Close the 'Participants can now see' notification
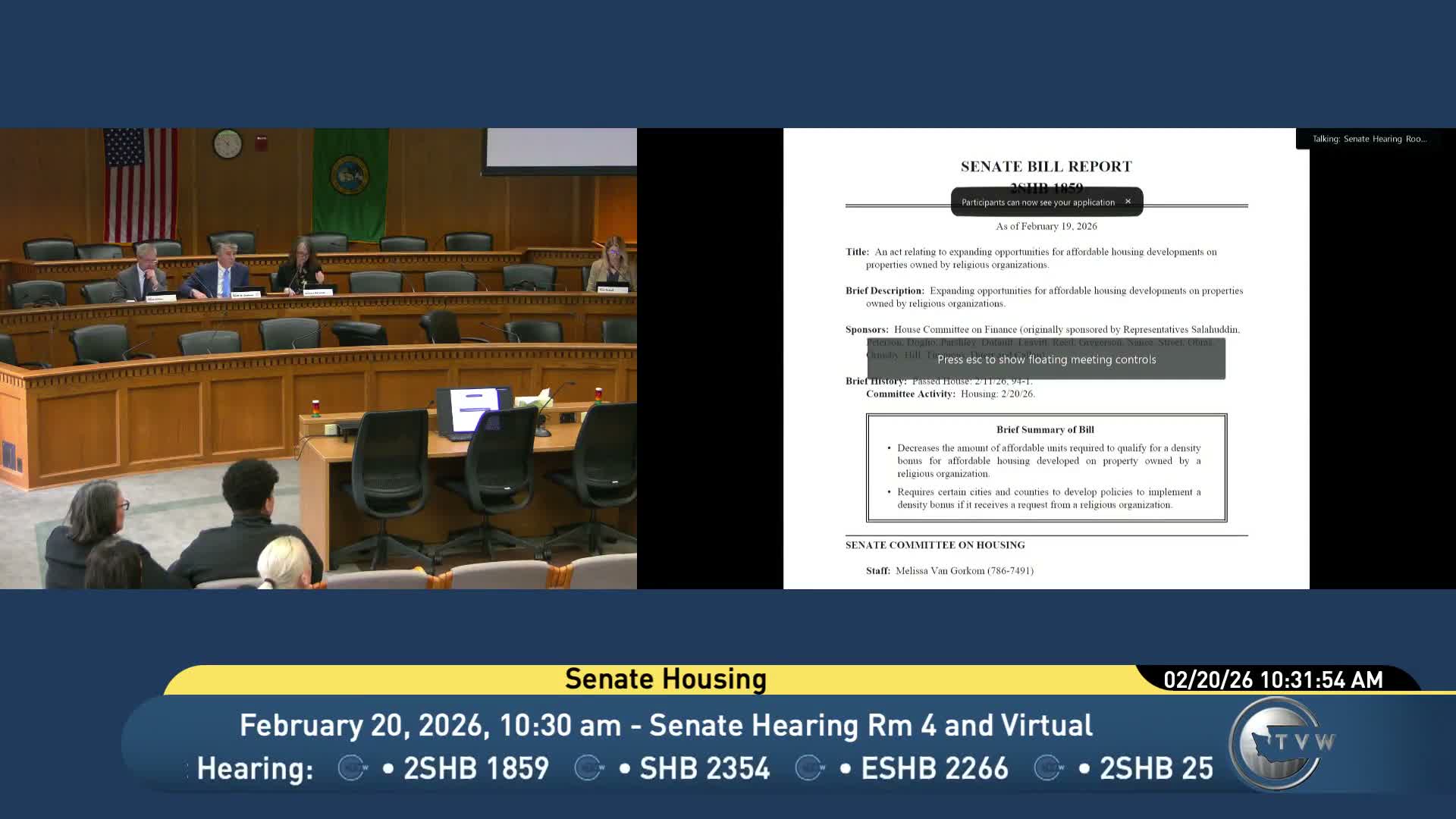1456x819 pixels. coord(1128,202)
